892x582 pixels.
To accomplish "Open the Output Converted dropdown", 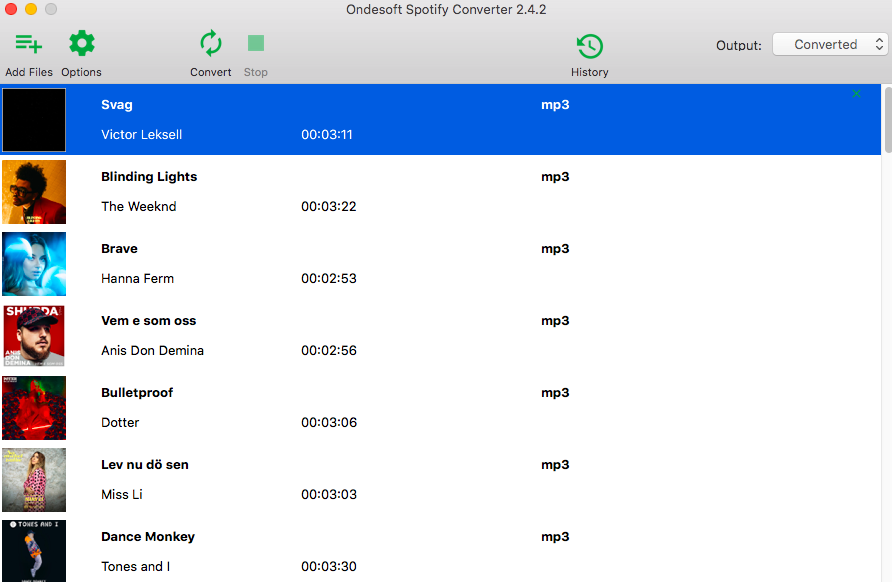I will 830,44.
